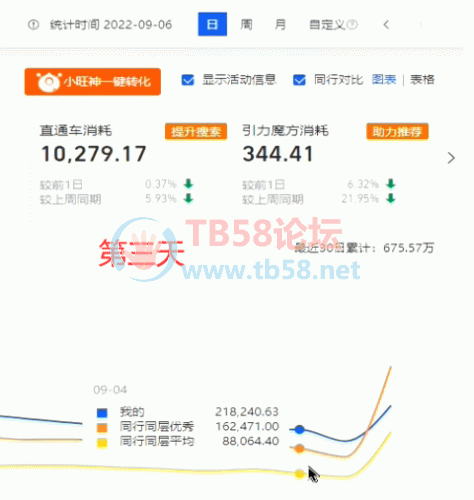474x500 pixels.
Task: Click the 0.37% change value
Action: pyautogui.click(x=161, y=184)
